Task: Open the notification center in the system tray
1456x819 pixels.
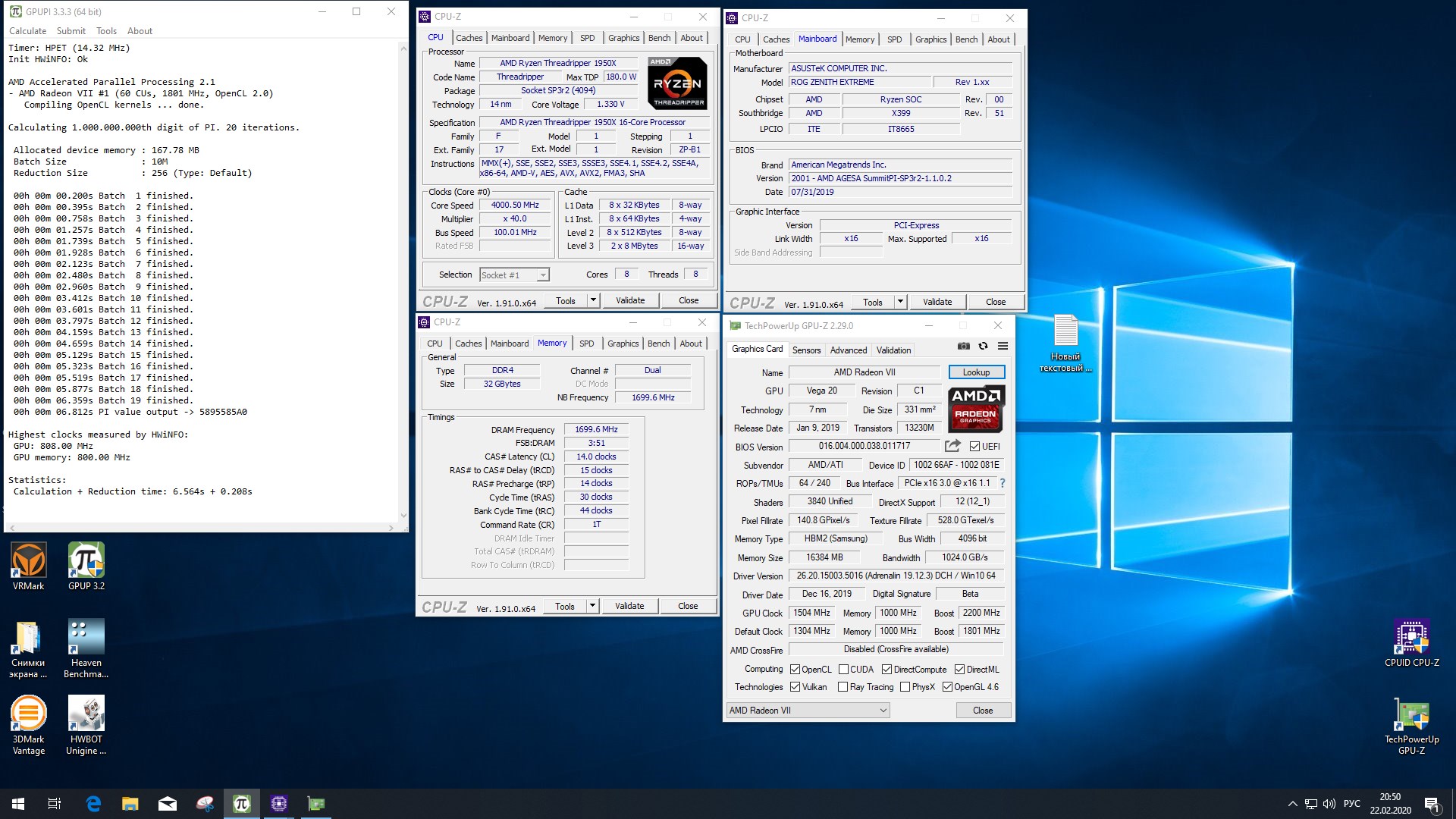Action: (x=1432, y=804)
